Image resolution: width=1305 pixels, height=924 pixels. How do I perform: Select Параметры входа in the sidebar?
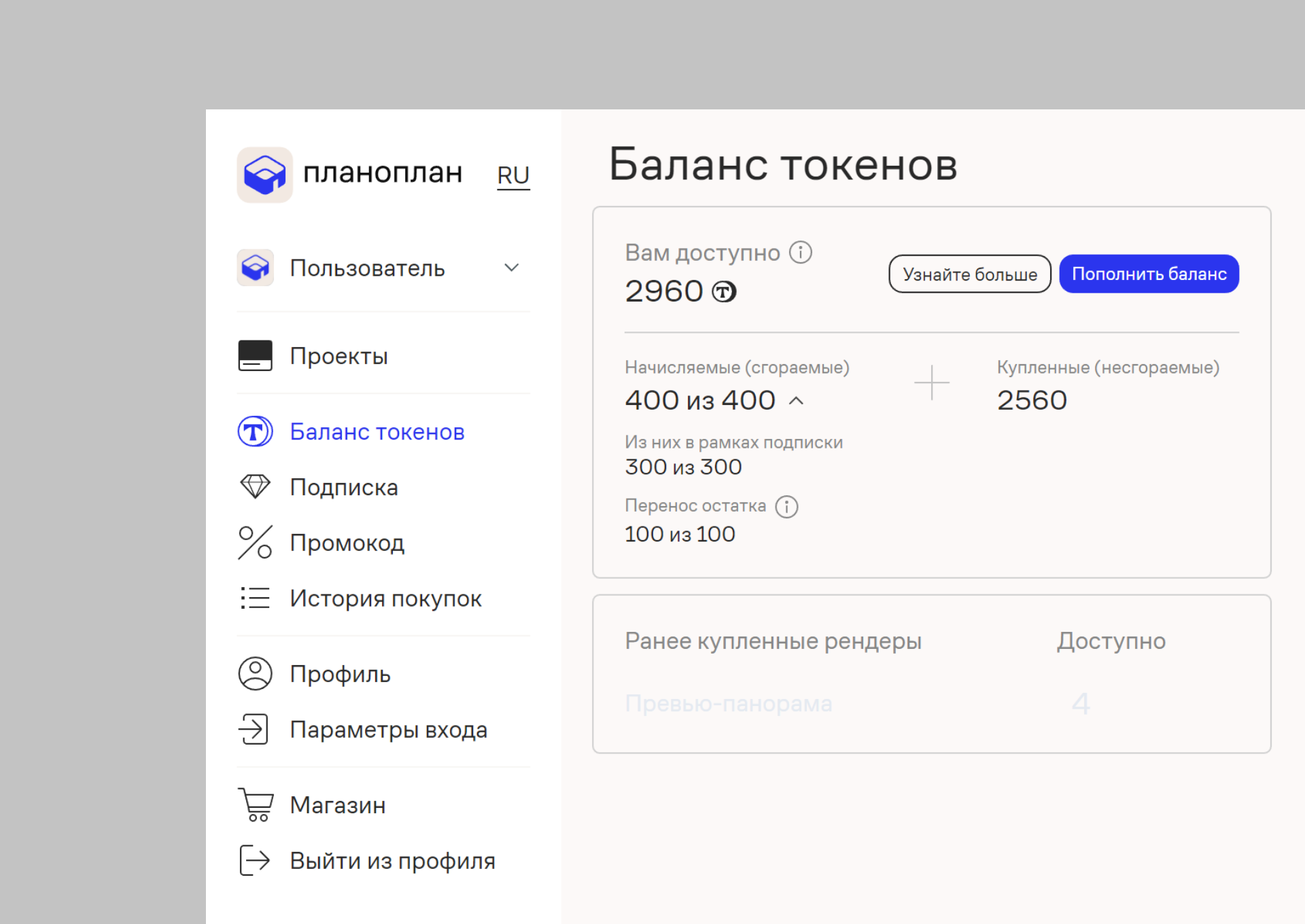388,729
